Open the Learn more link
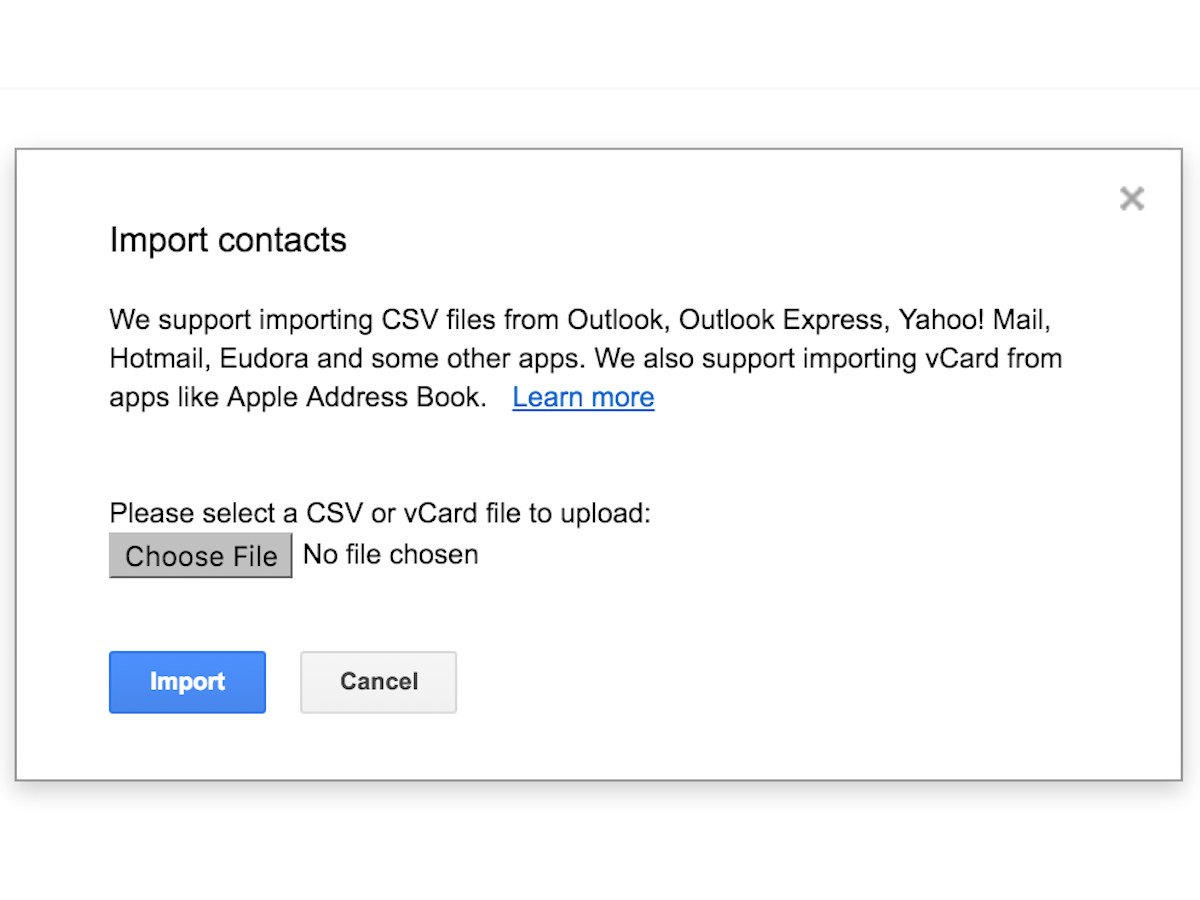Image resolution: width=1200 pixels, height=900 pixels. 583,397
